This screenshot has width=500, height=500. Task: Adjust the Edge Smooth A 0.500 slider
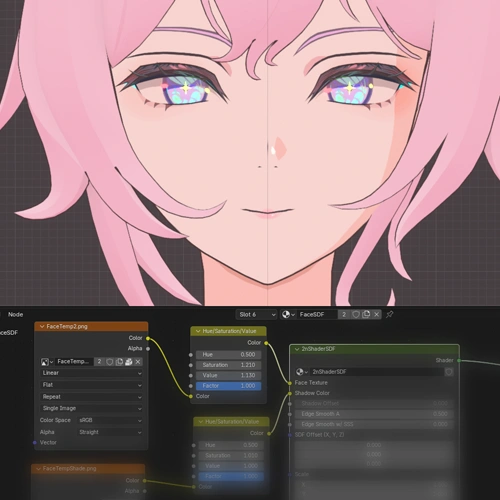tap(374, 414)
